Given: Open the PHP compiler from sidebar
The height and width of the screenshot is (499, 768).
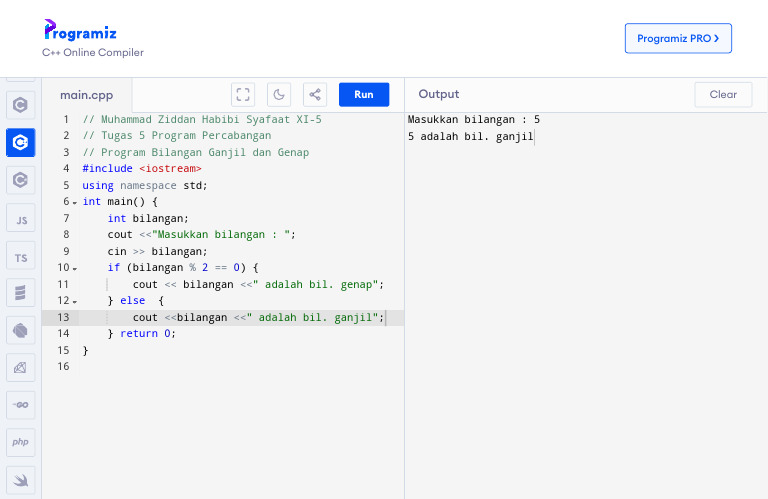Looking at the screenshot, I should (x=20, y=441).
